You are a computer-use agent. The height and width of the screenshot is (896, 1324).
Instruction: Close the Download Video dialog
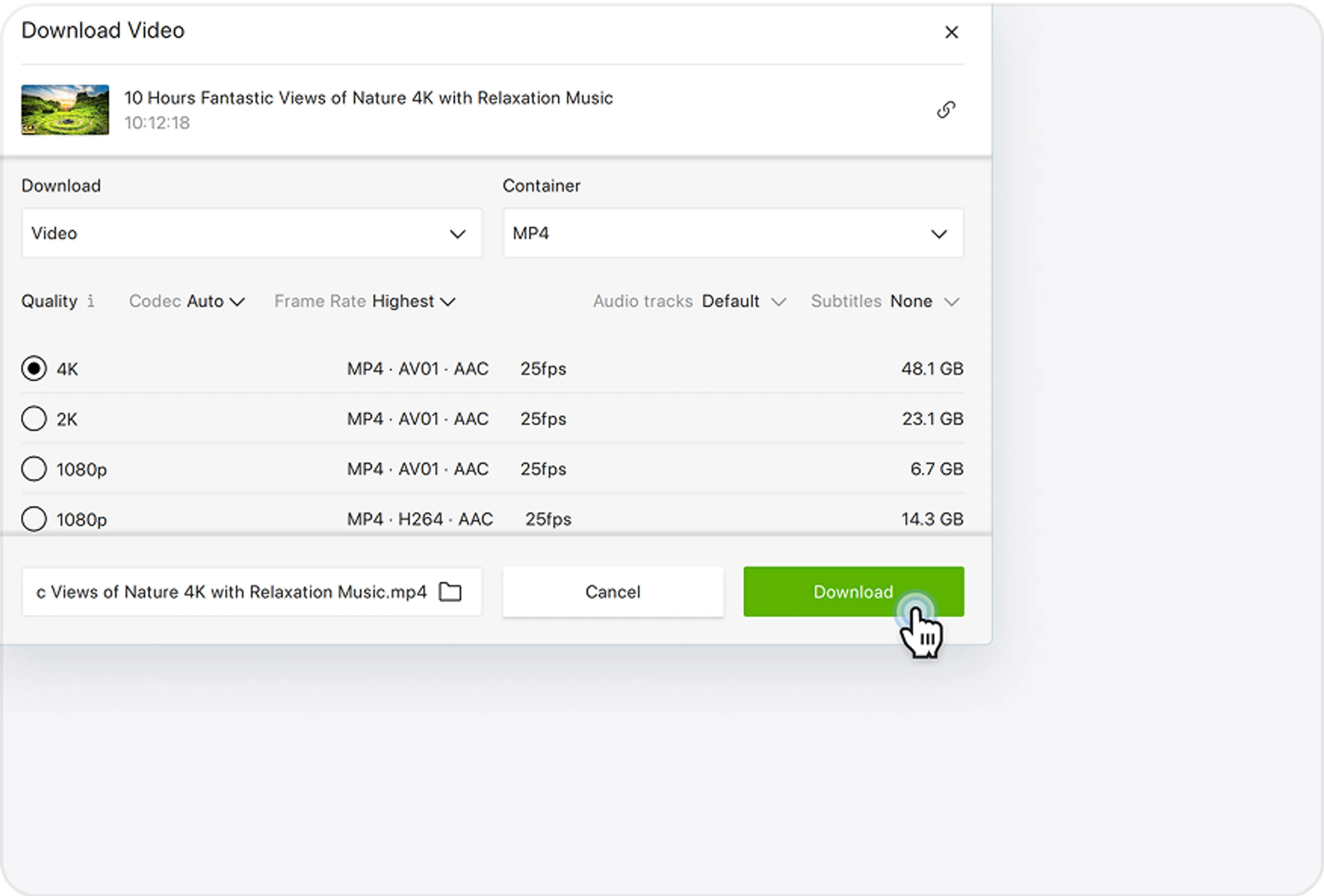coord(951,32)
